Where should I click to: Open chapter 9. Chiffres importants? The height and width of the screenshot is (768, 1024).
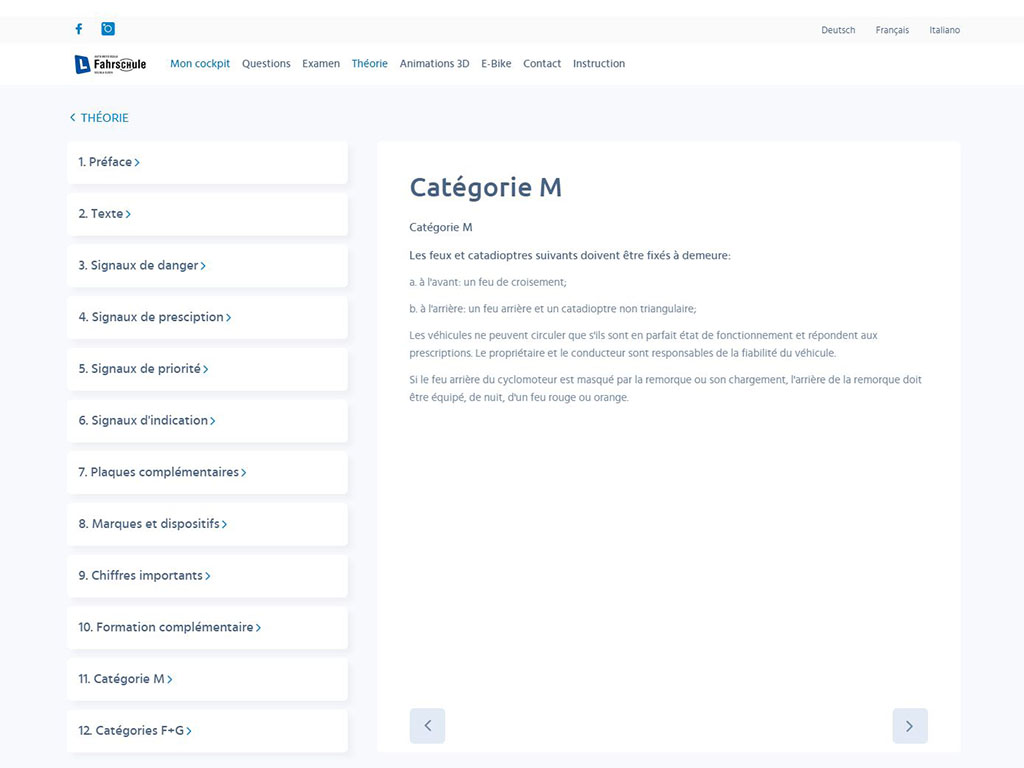(144, 576)
